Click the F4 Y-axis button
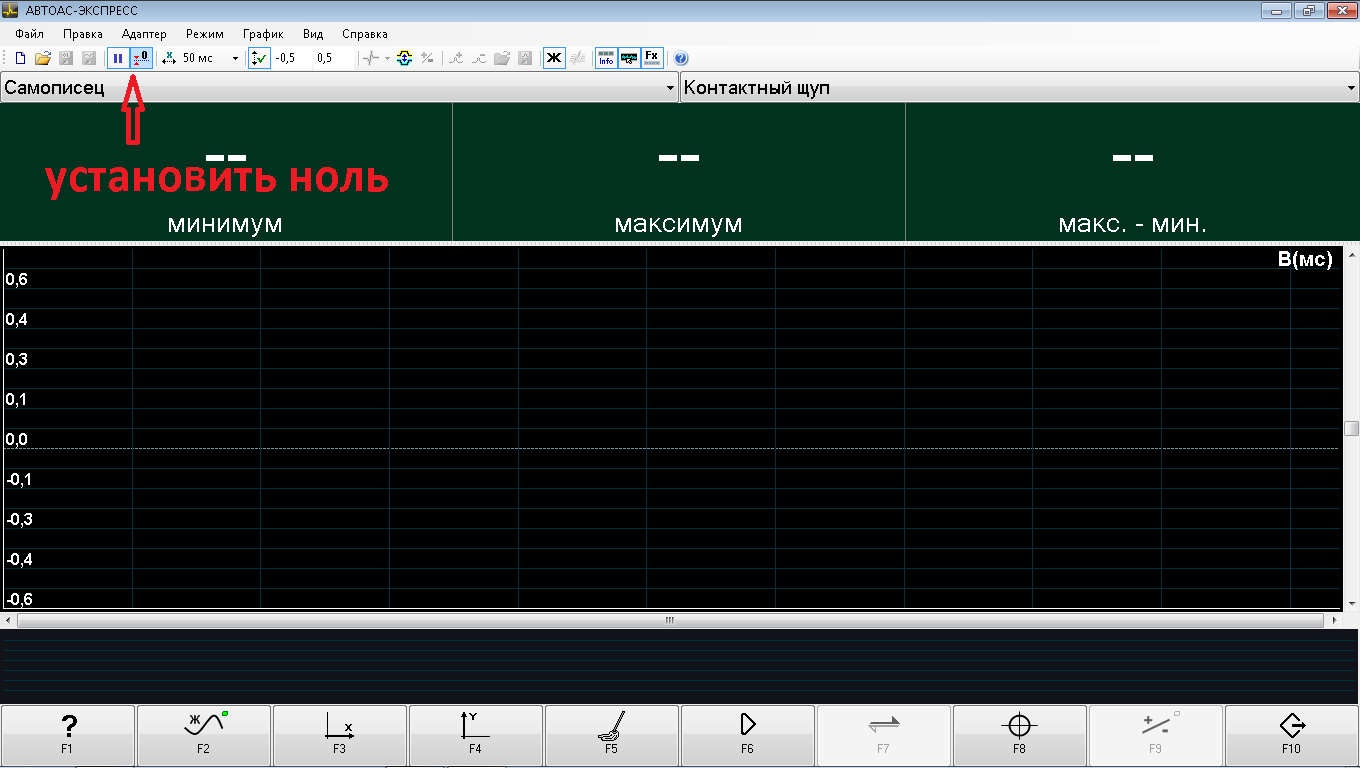Image resolution: width=1360 pixels, height=768 pixels. (x=475, y=736)
